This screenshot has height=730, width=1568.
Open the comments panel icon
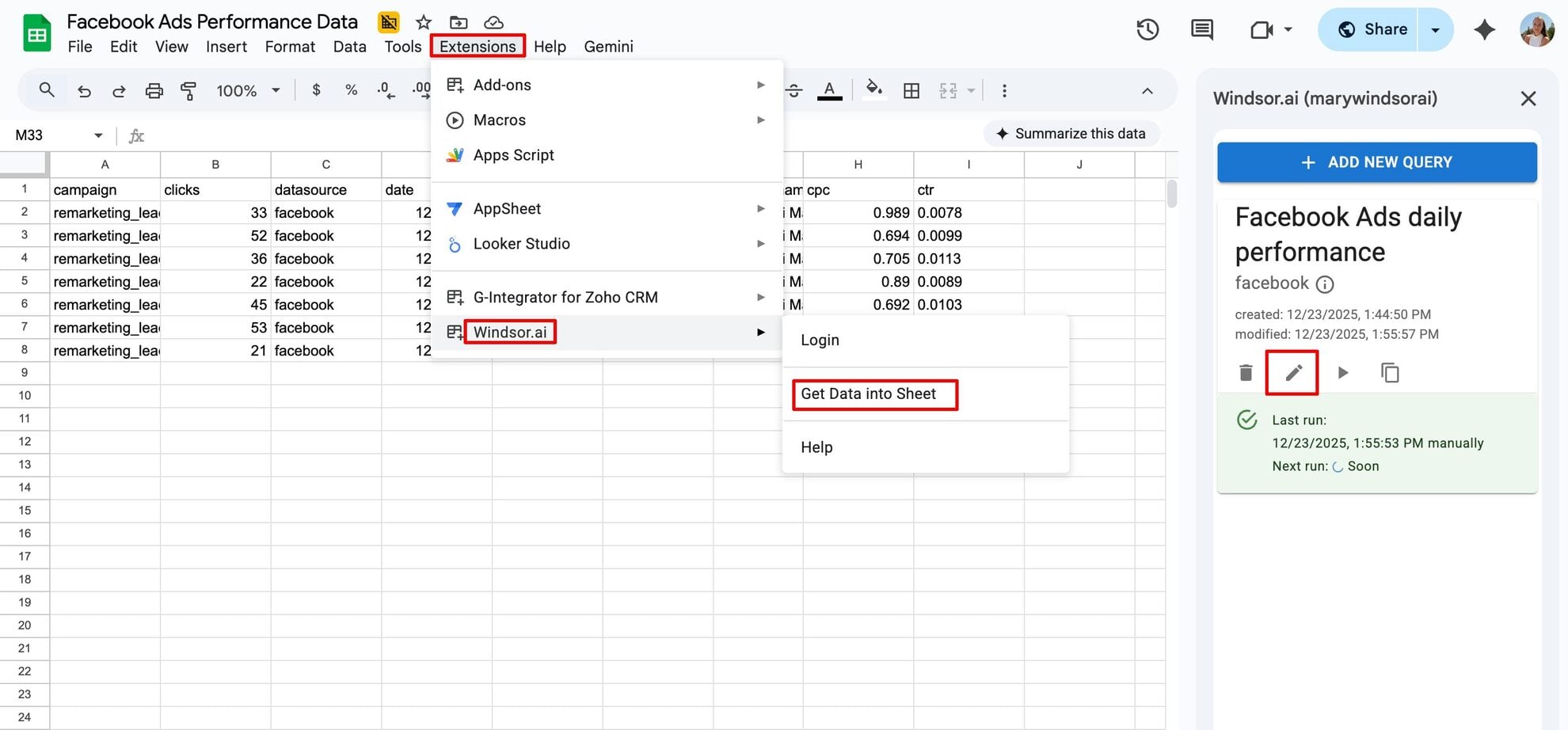pyautogui.click(x=1201, y=29)
